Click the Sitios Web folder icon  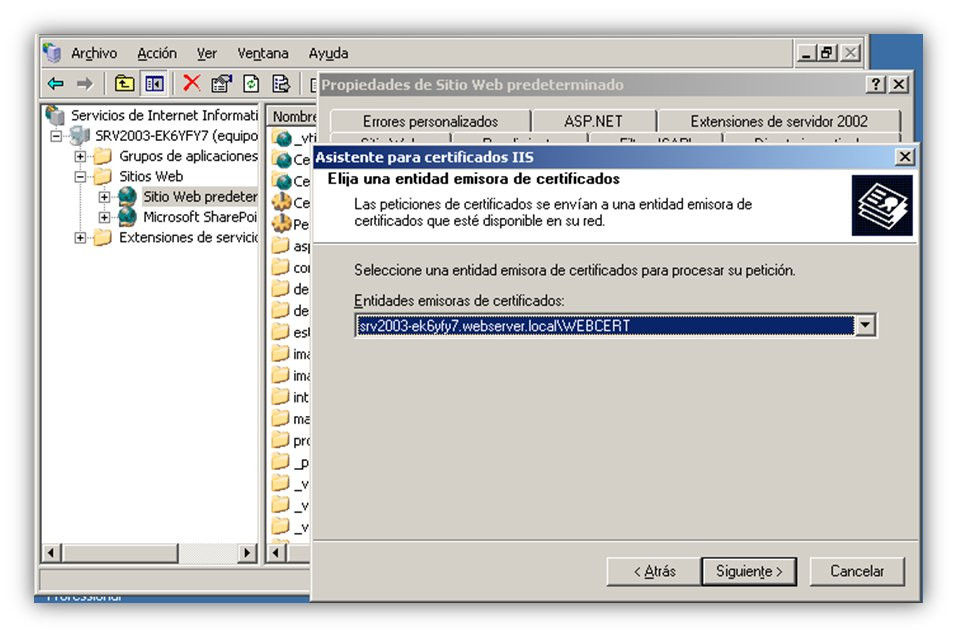(x=103, y=176)
